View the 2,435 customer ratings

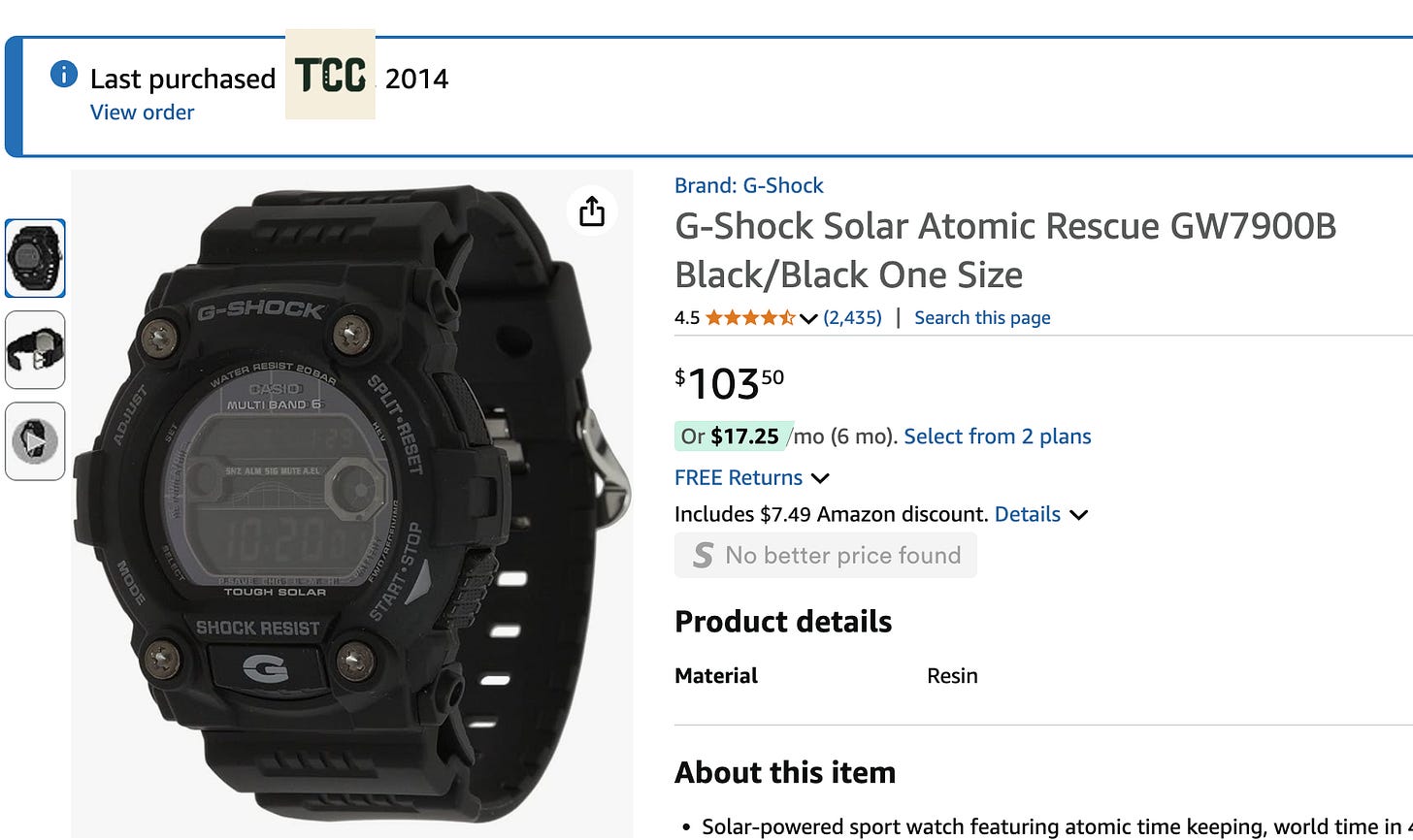(x=852, y=317)
